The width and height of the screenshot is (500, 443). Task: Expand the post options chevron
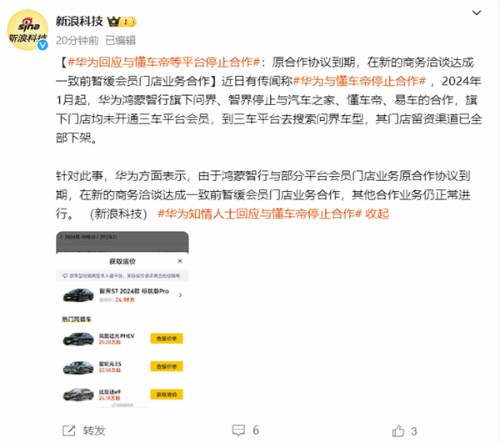coord(477,13)
